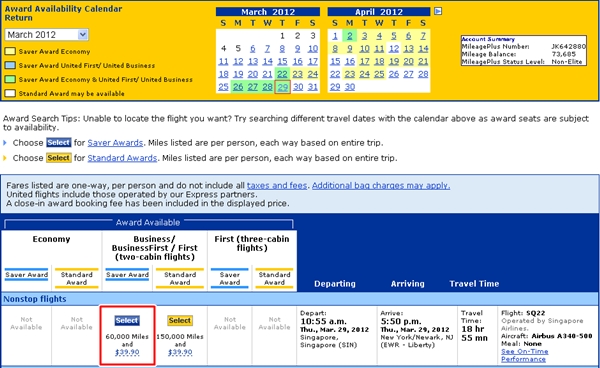Select blue Saver Award business Select button

[127, 321]
